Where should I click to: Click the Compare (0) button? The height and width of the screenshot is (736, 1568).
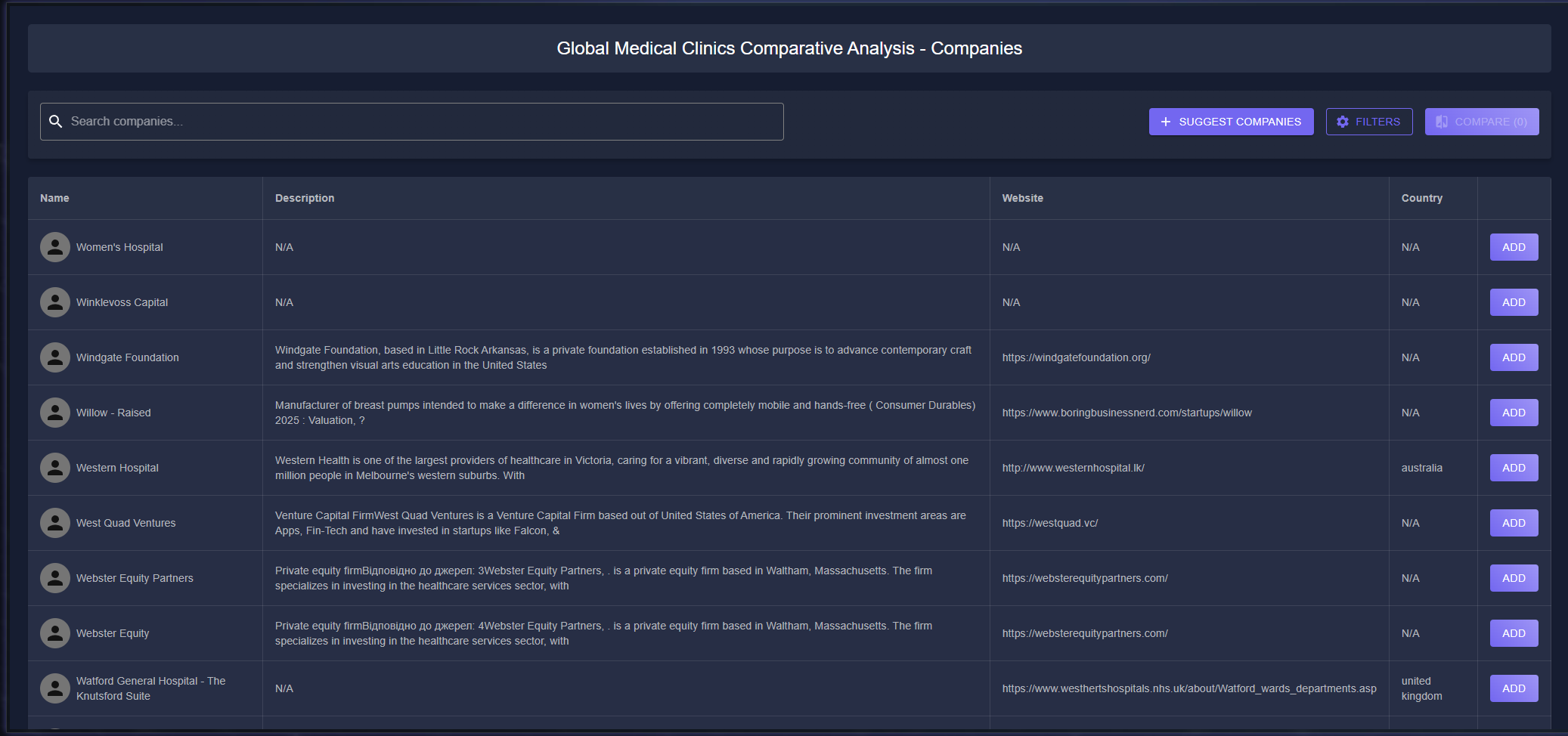(1481, 122)
